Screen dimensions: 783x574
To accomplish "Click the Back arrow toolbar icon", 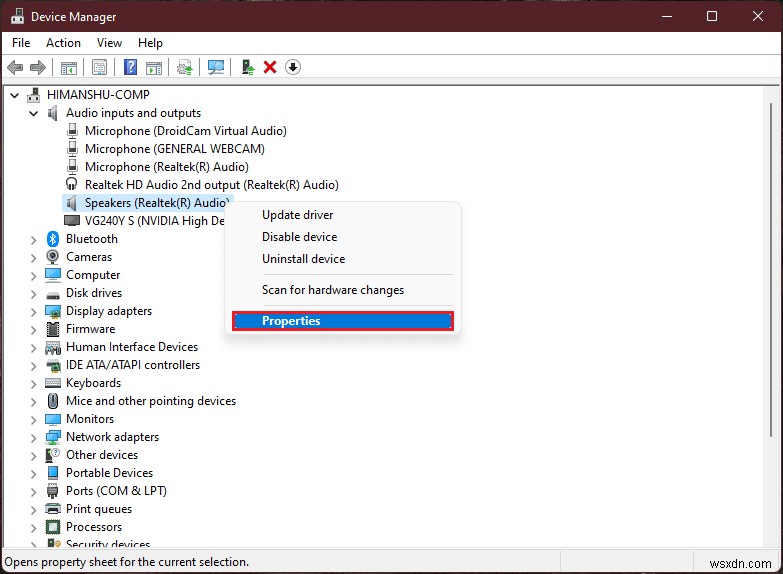I will coord(15,67).
